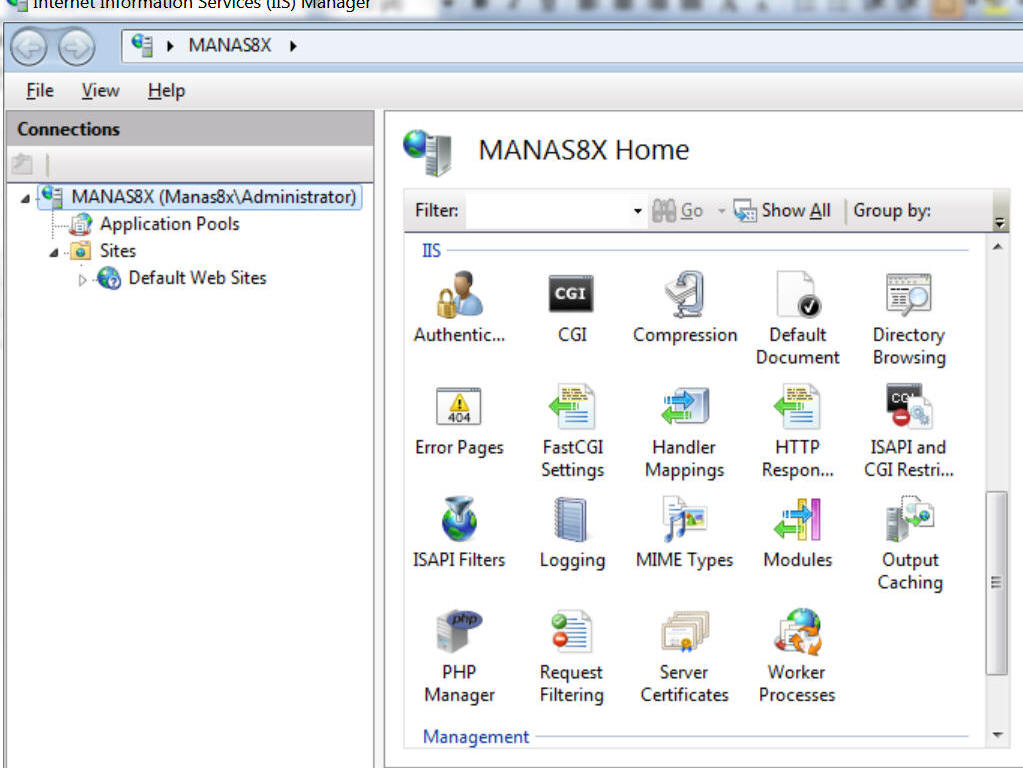This screenshot has width=1023, height=768.
Task: Open the Default Document feature
Action: pos(797,318)
